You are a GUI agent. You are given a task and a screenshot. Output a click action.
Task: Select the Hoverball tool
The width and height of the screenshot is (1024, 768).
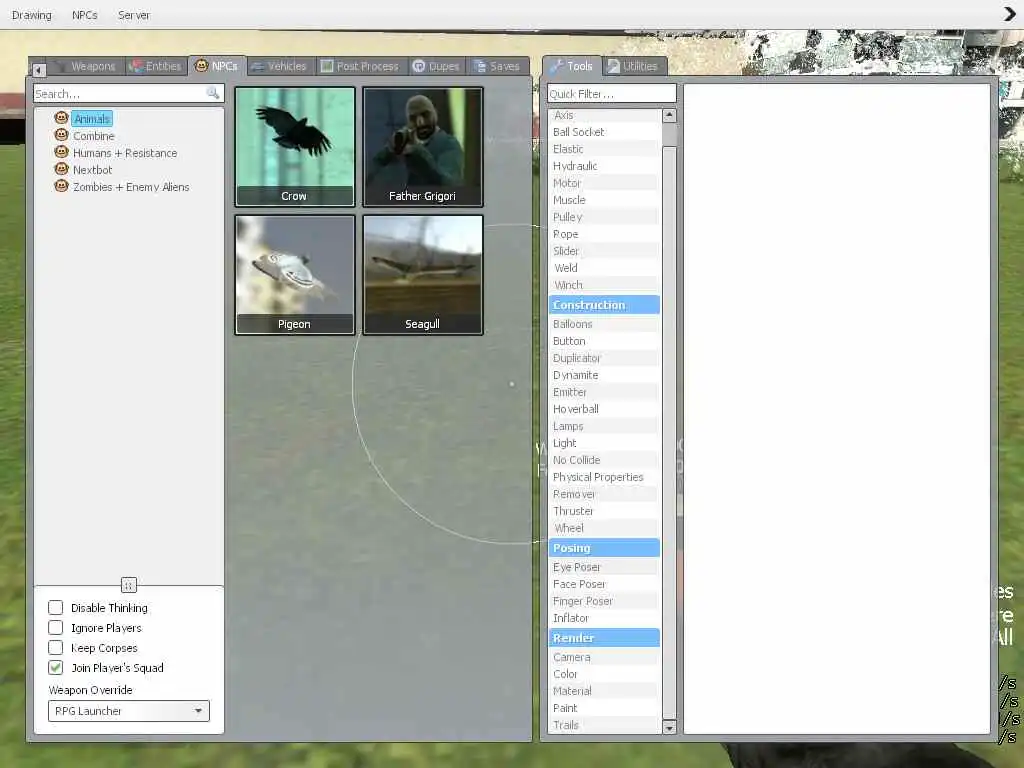tap(604, 409)
